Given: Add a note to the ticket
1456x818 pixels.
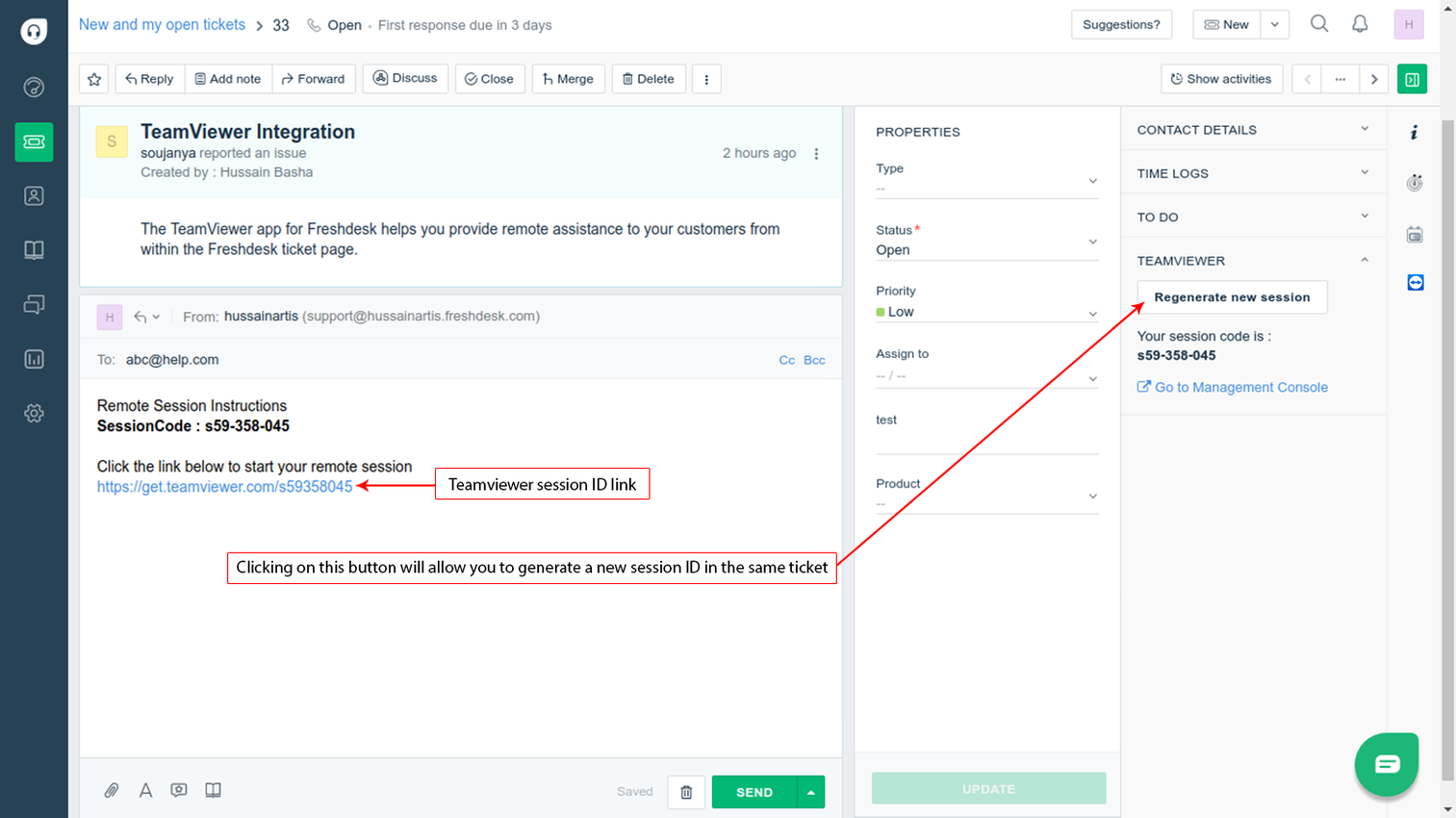Looking at the screenshot, I should (228, 79).
